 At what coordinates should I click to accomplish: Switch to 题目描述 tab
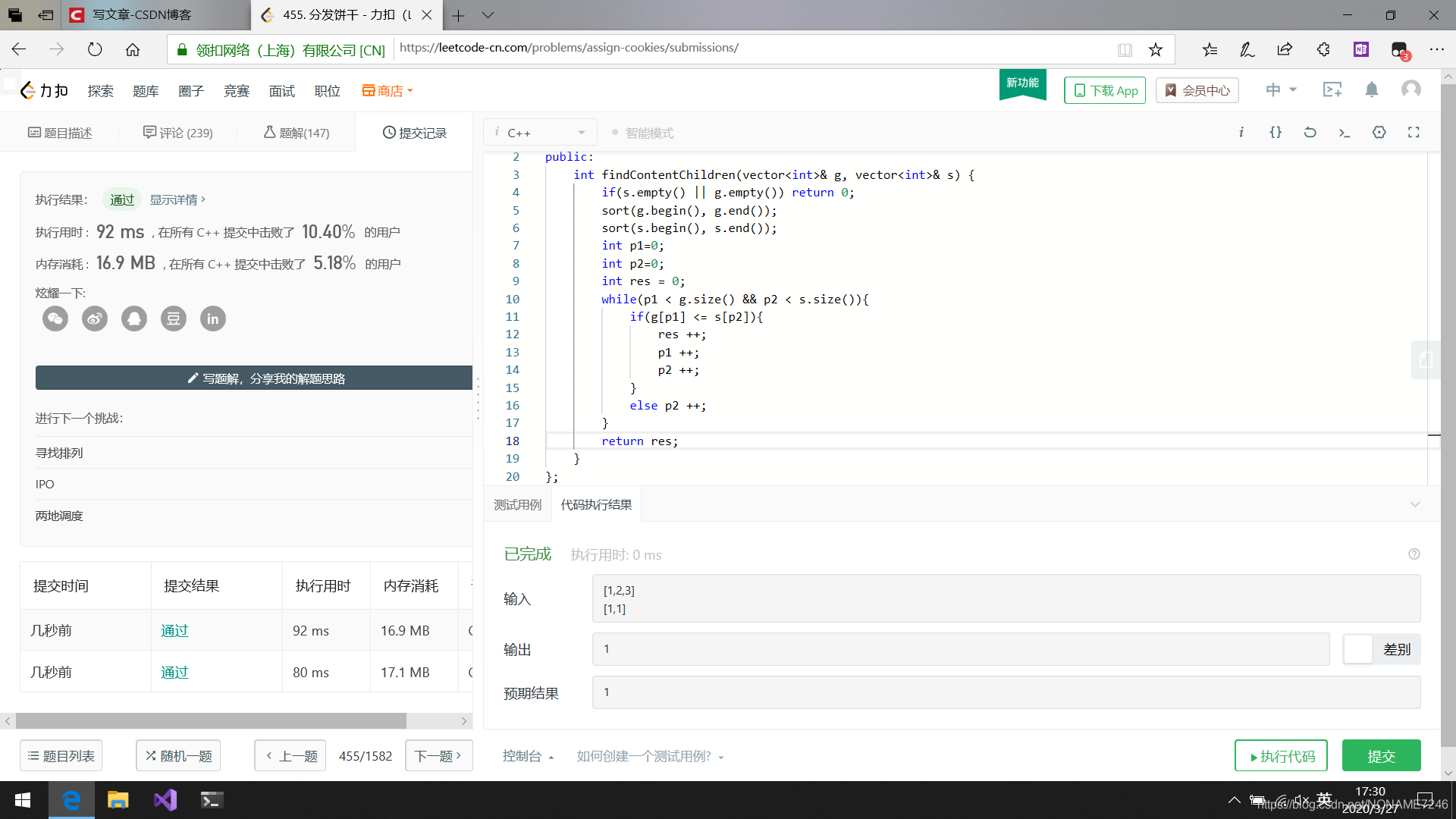tap(60, 133)
